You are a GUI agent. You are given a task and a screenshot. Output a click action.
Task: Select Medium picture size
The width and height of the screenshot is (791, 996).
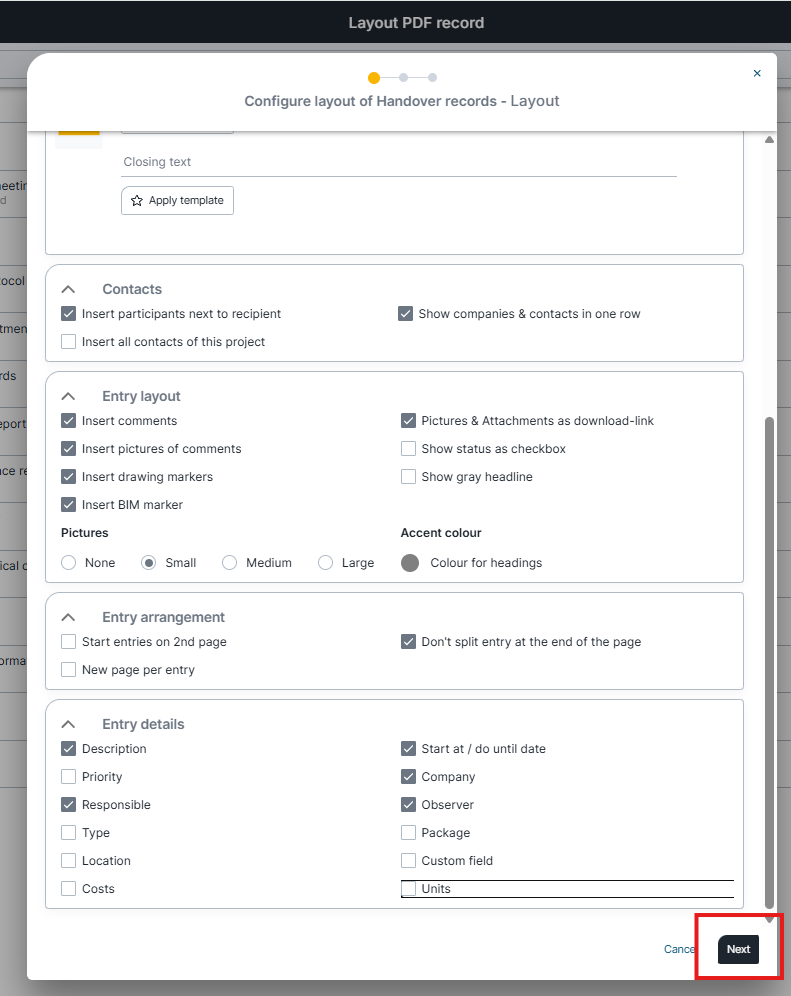(229, 563)
